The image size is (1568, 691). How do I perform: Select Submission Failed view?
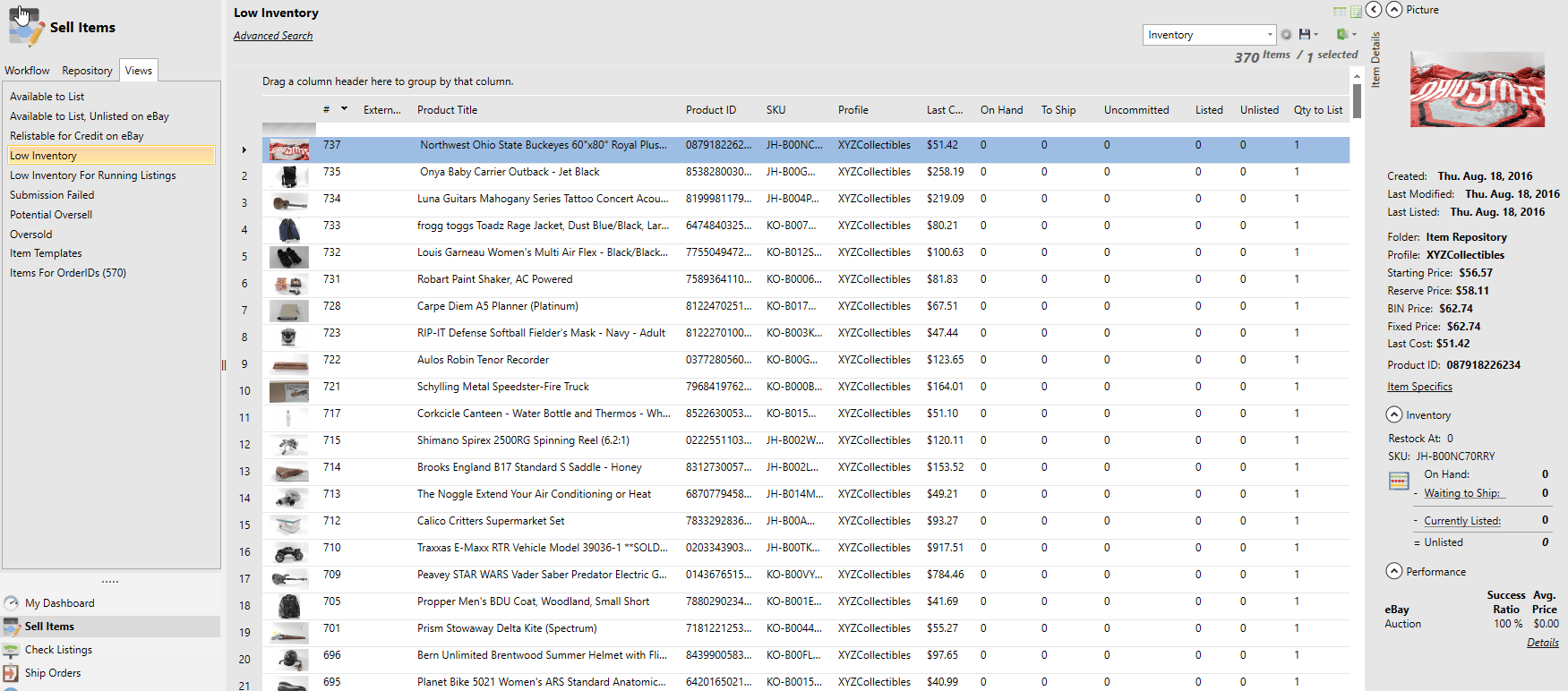pyautogui.click(x=52, y=195)
